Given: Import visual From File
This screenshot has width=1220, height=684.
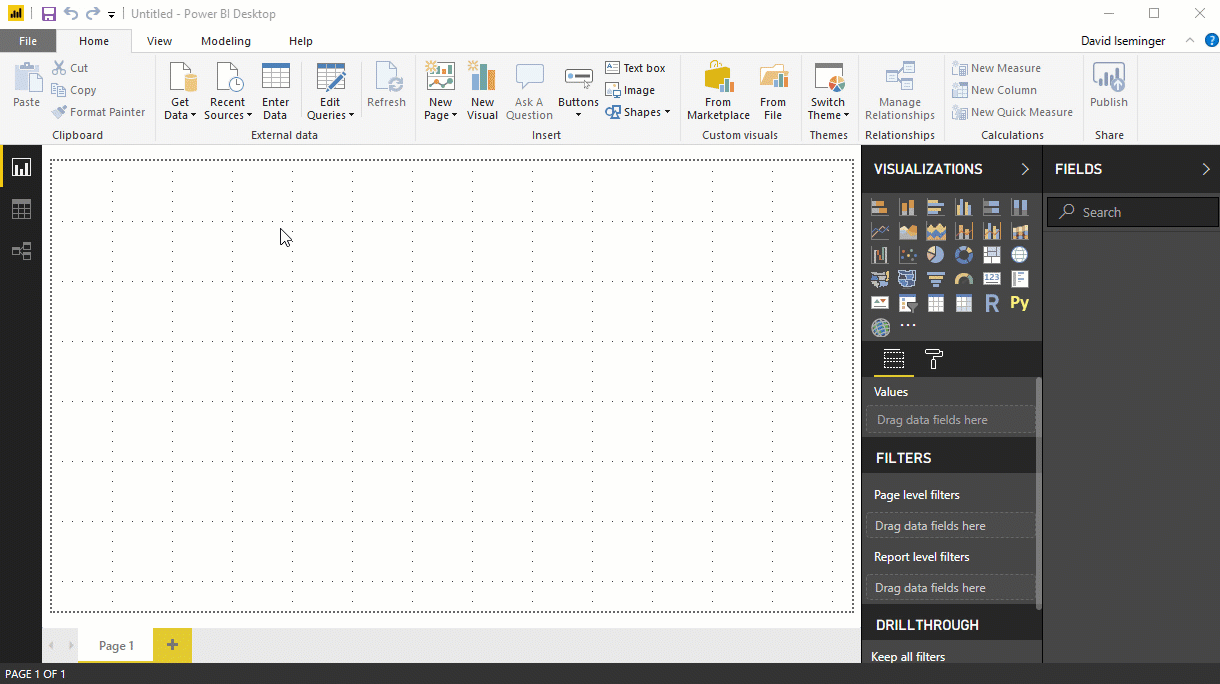Looking at the screenshot, I should (773, 92).
